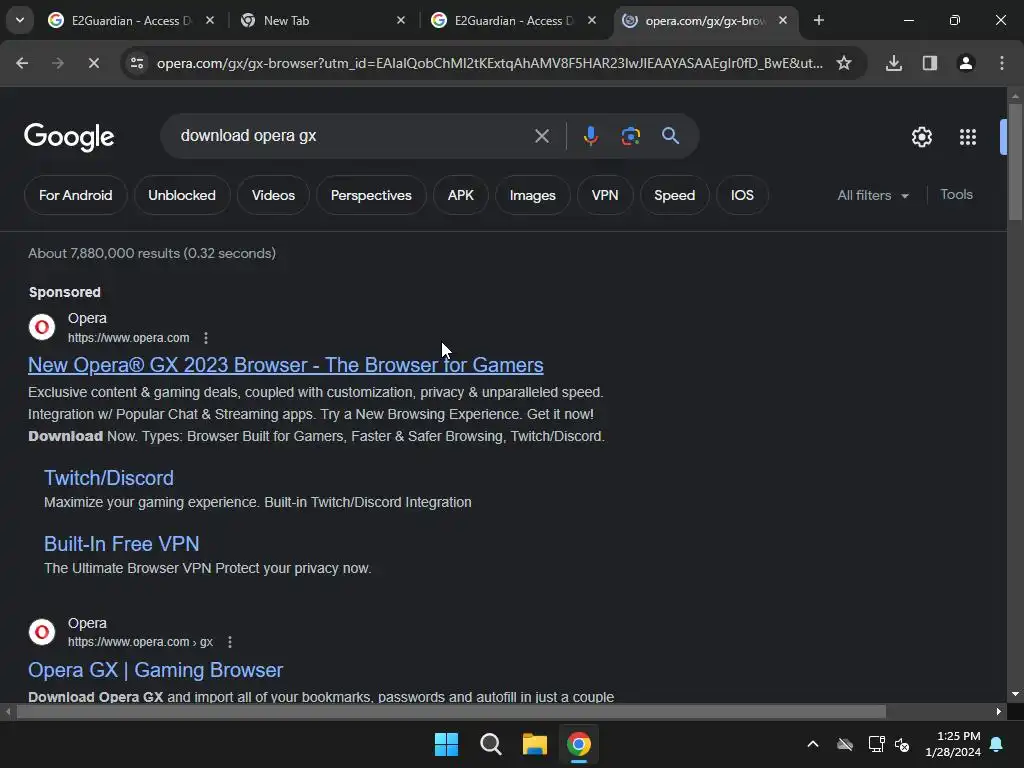Filter results by For Android
The image size is (1024, 768).
(x=76, y=195)
